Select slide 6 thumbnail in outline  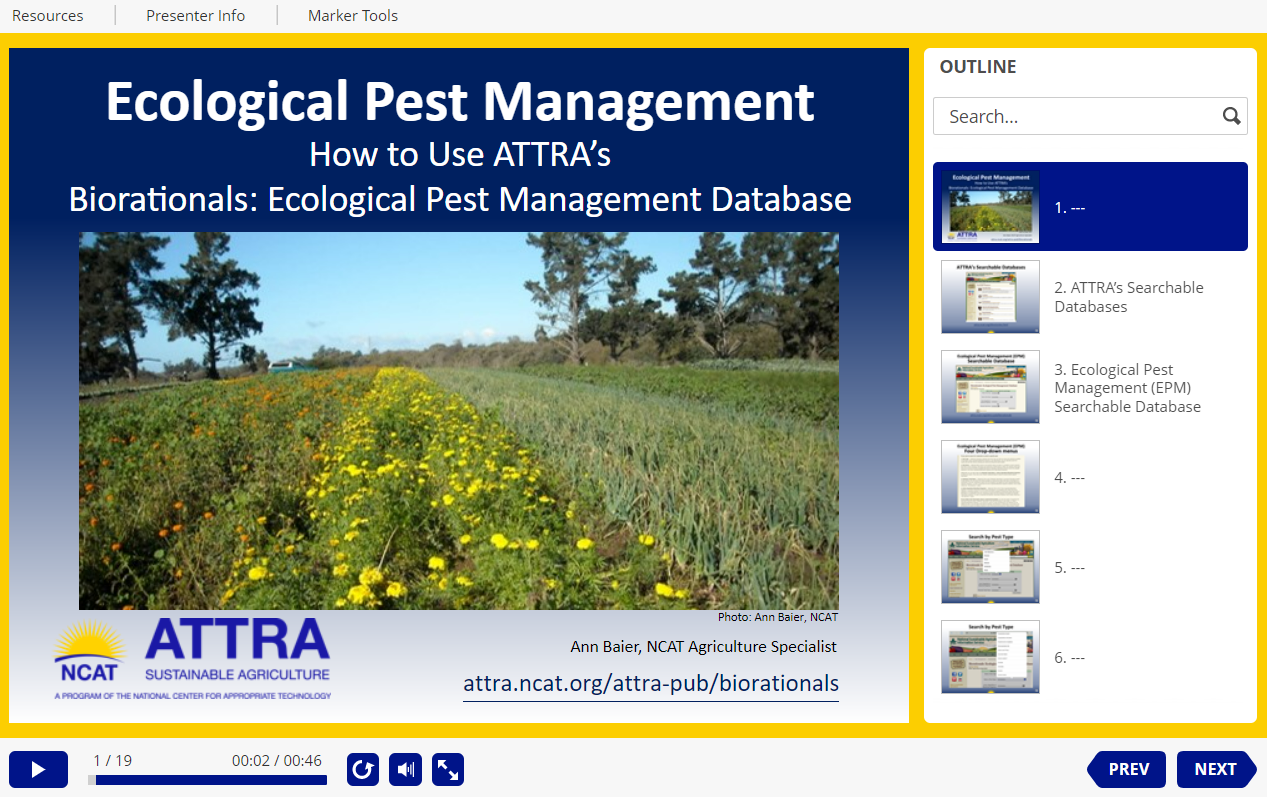point(990,657)
